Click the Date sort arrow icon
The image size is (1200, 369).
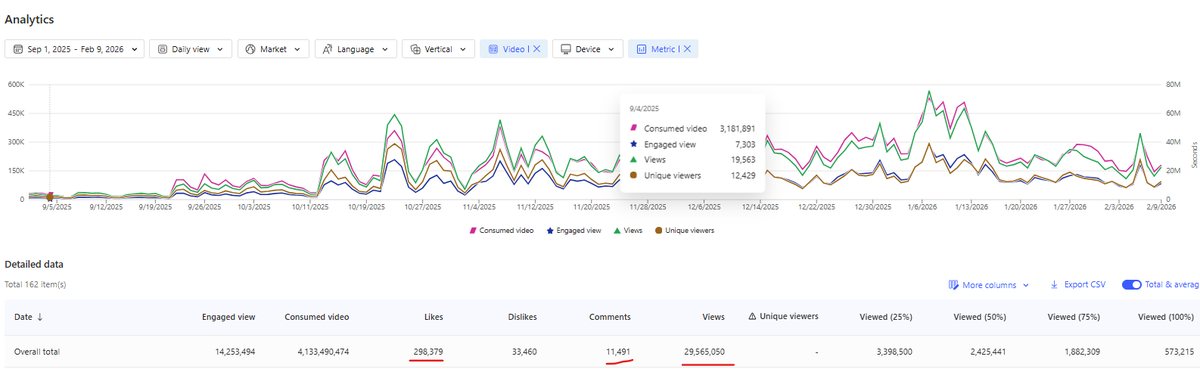[x=39, y=317]
